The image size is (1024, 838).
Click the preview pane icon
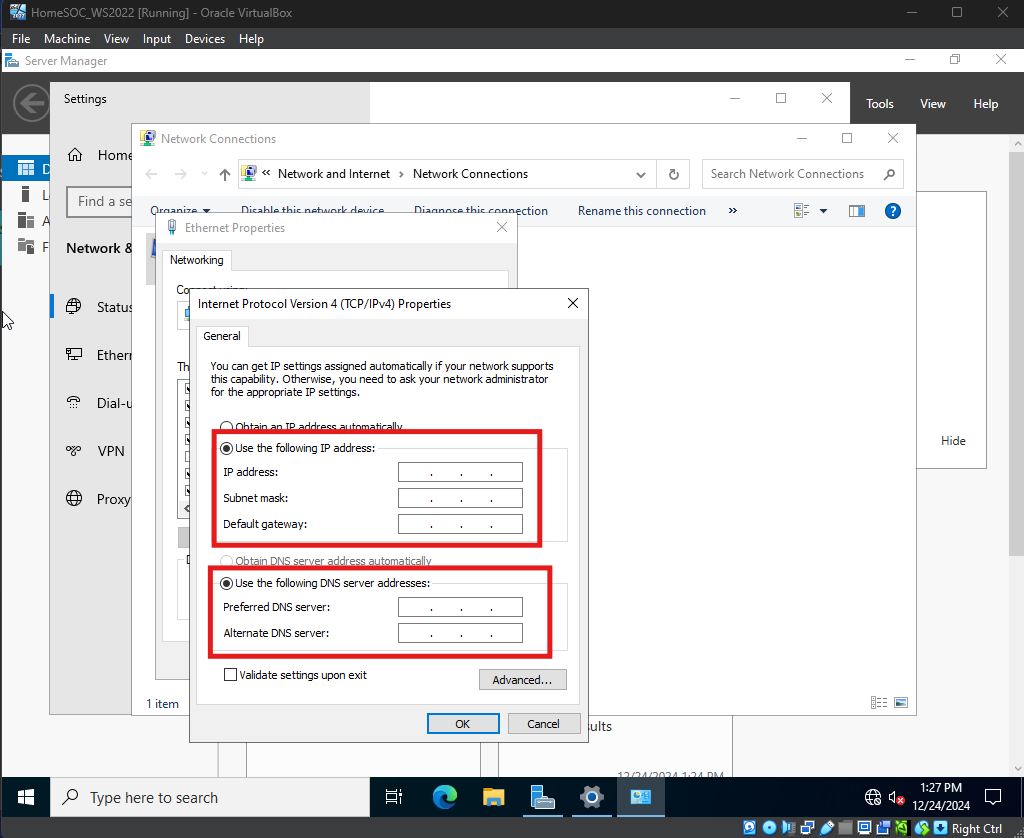(x=856, y=211)
